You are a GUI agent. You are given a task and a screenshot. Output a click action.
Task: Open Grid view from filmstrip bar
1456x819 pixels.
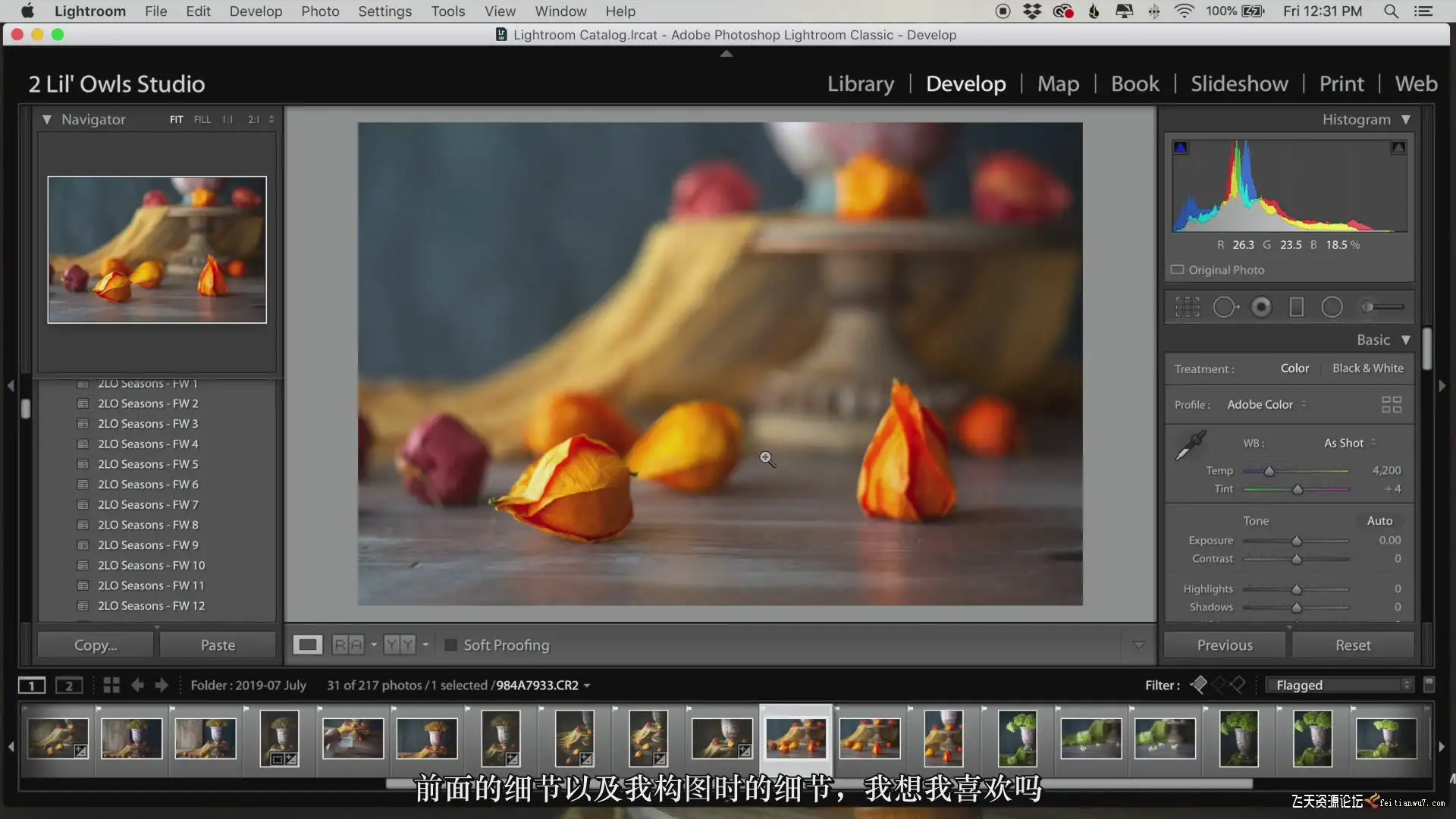[111, 686]
